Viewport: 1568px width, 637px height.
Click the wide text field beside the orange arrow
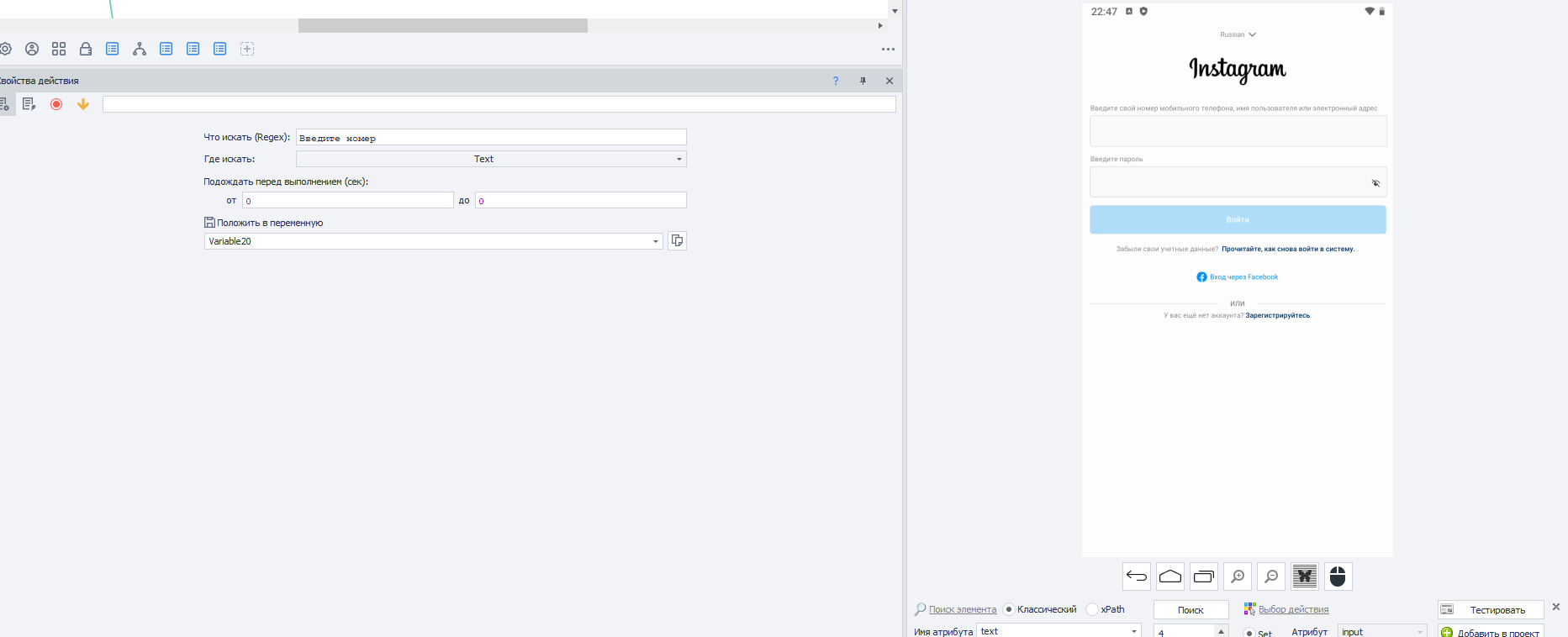(499, 104)
